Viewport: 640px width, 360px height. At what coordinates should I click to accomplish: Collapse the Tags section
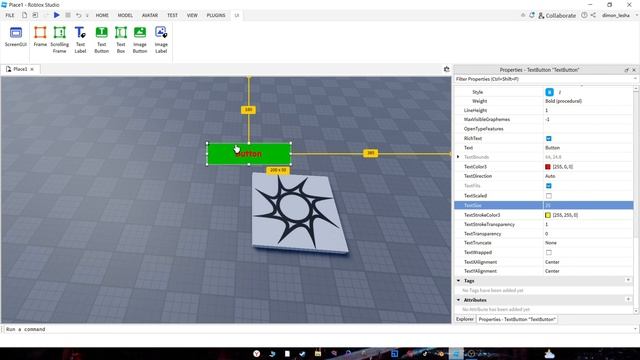(458, 281)
